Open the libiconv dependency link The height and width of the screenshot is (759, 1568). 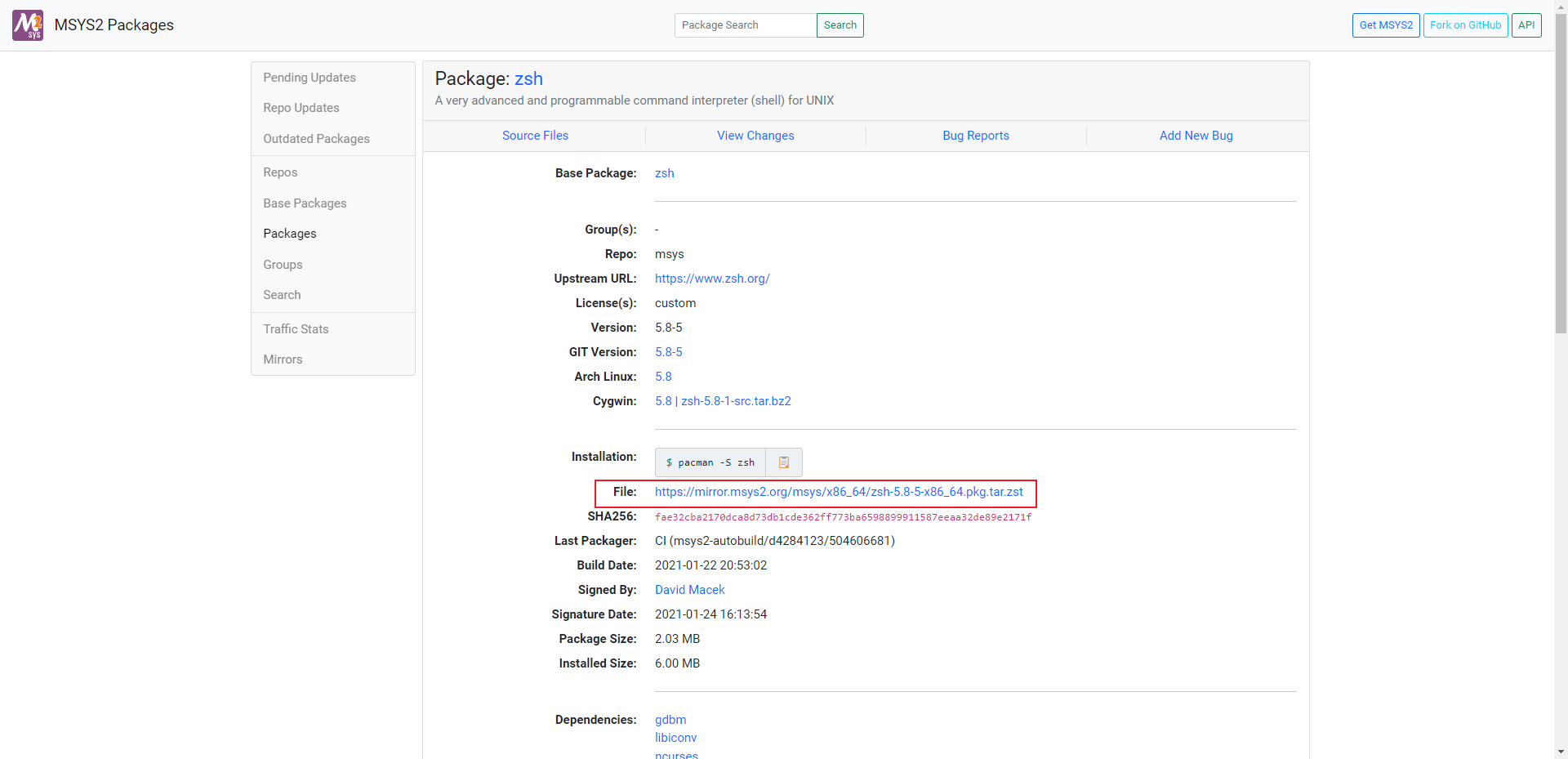676,738
